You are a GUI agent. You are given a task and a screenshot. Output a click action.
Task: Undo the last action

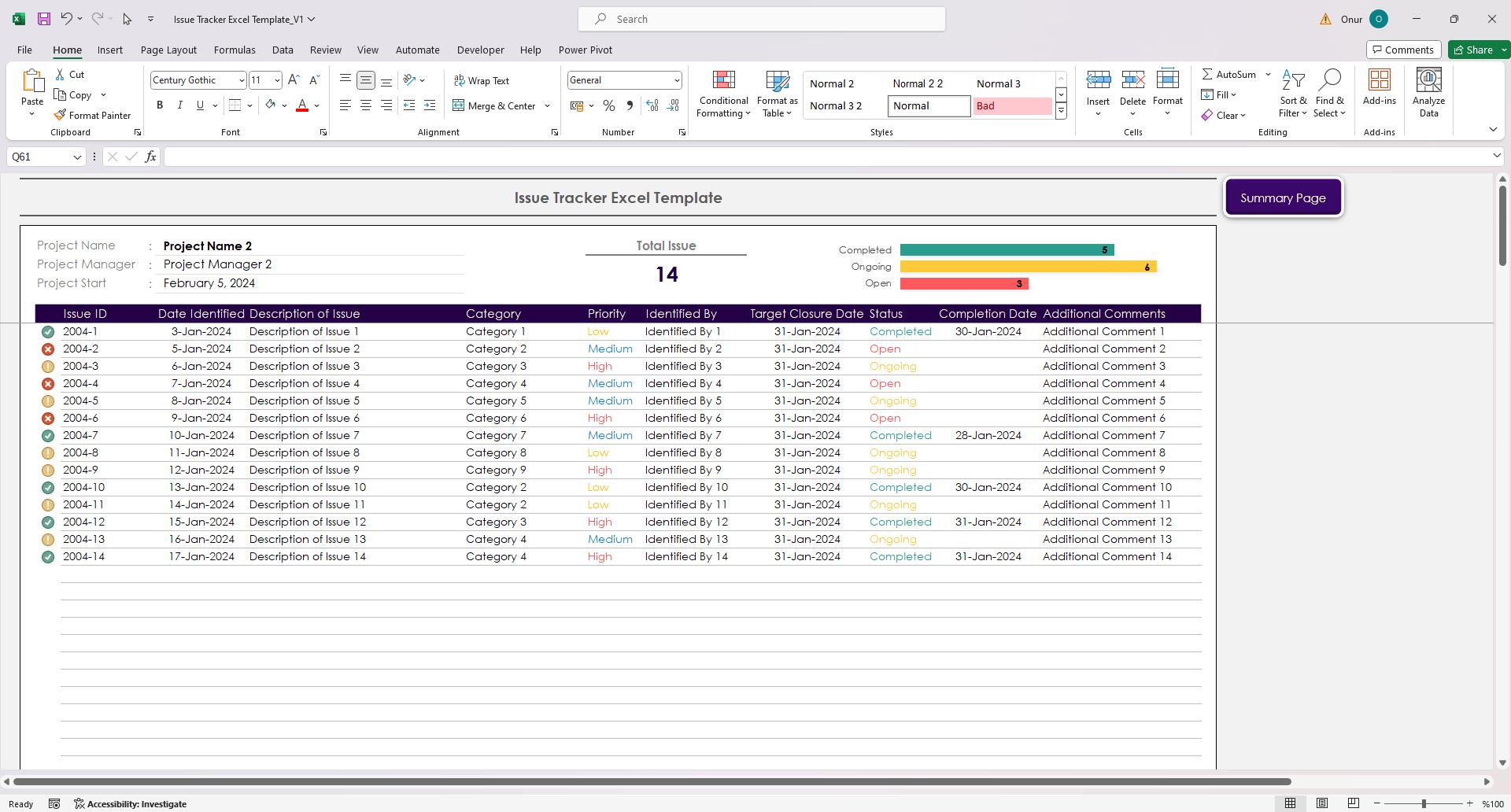point(67,19)
